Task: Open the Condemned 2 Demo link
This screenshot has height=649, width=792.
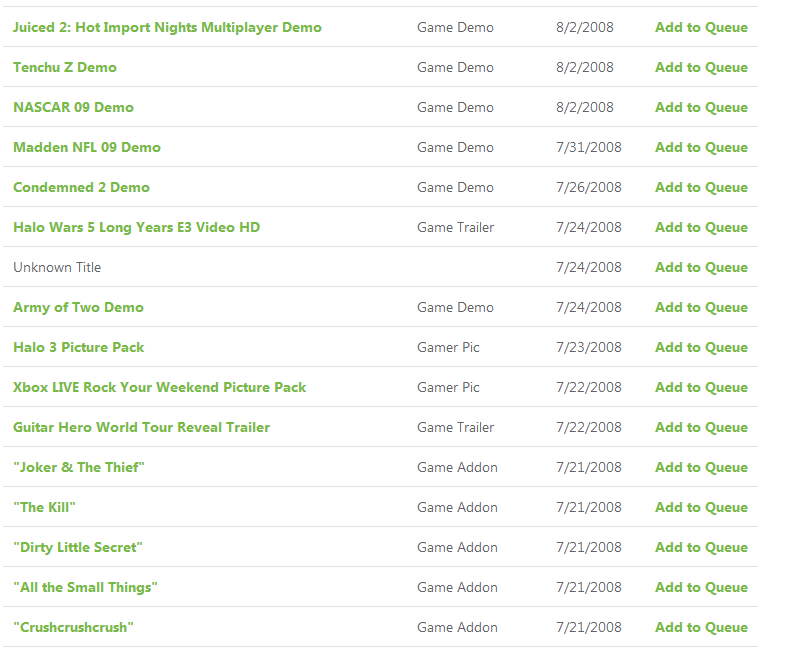Action: tap(81, 187)
